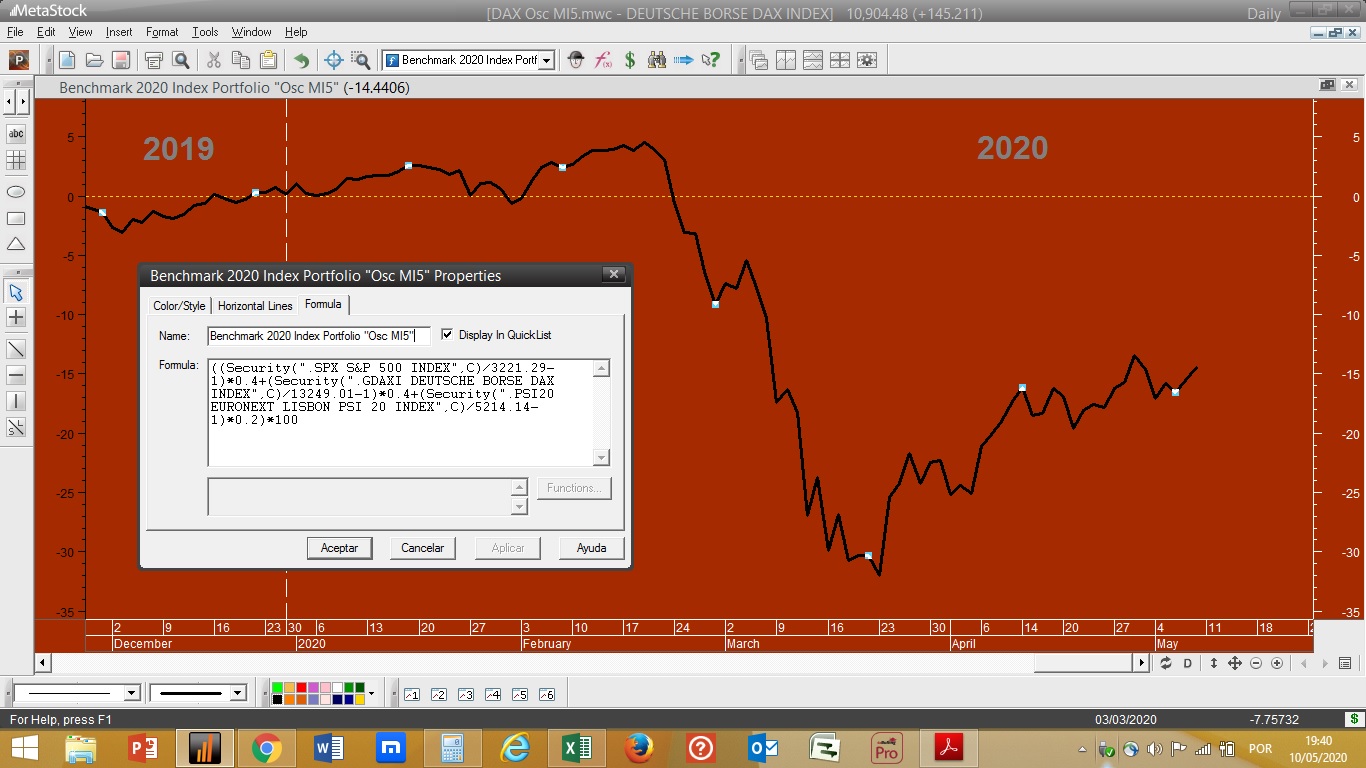Image resolution: width=1366 pixels, height=768 pixels.
Task: Expand the Indicator QuickList dropdown
Action: click(x=546, y=60)
